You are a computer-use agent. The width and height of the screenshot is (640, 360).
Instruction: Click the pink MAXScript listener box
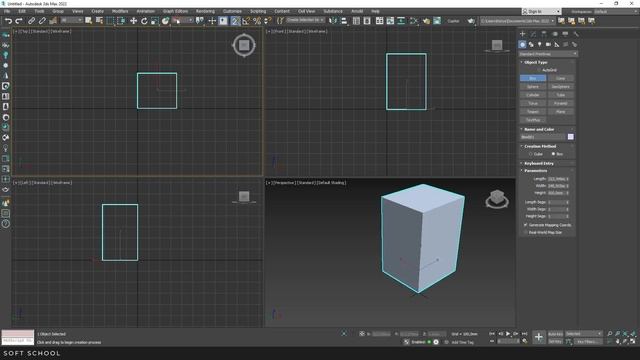point(18,334)
